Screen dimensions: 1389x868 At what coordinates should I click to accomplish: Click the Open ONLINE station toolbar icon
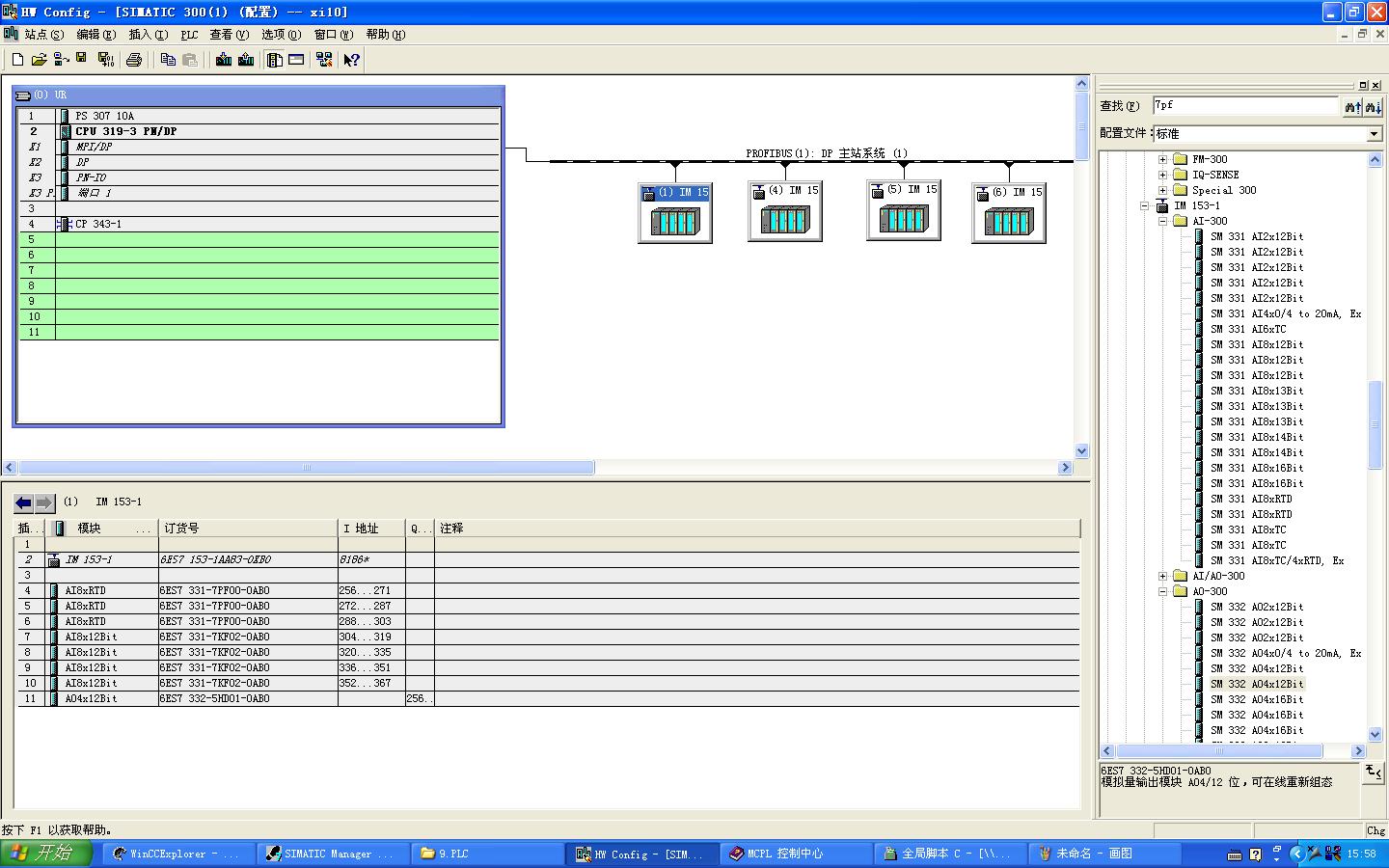click(x=61, y=60)
